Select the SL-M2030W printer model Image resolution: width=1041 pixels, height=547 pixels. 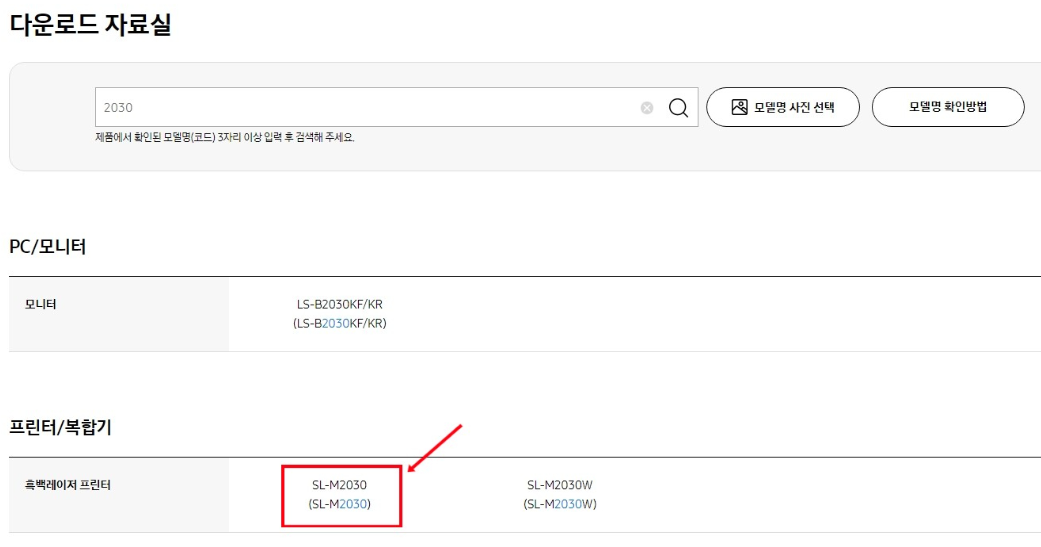[x=560, y=495]
